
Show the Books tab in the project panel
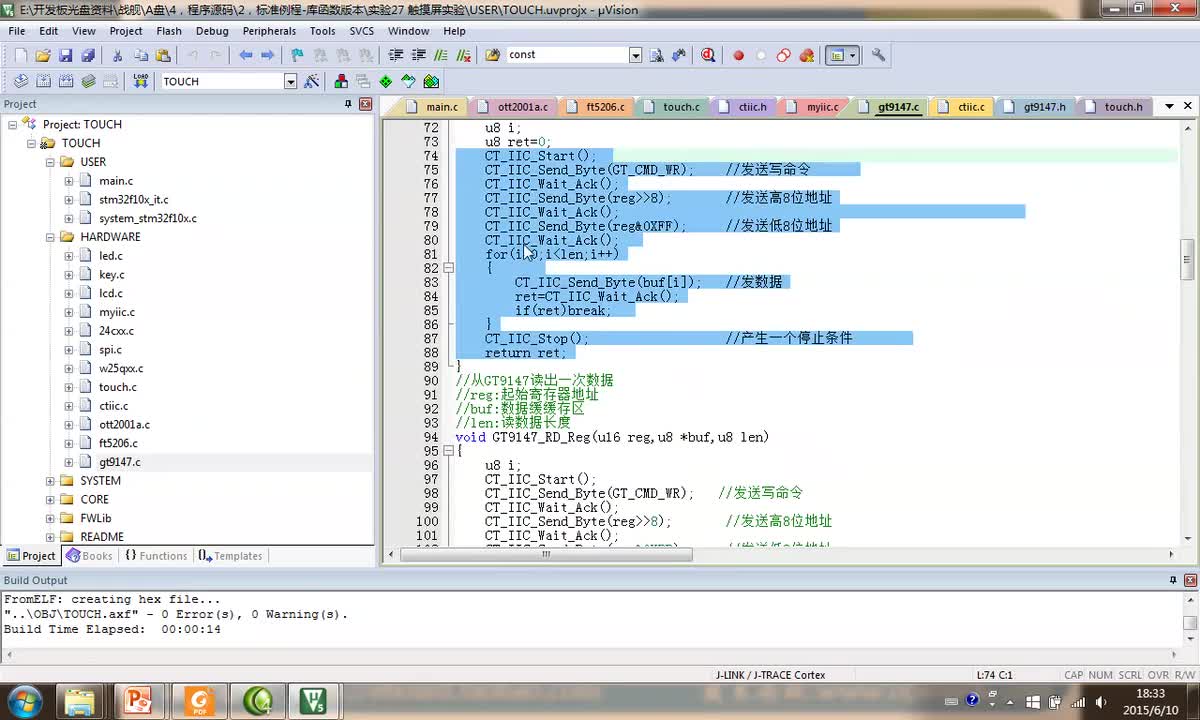(x=89, y=556)
